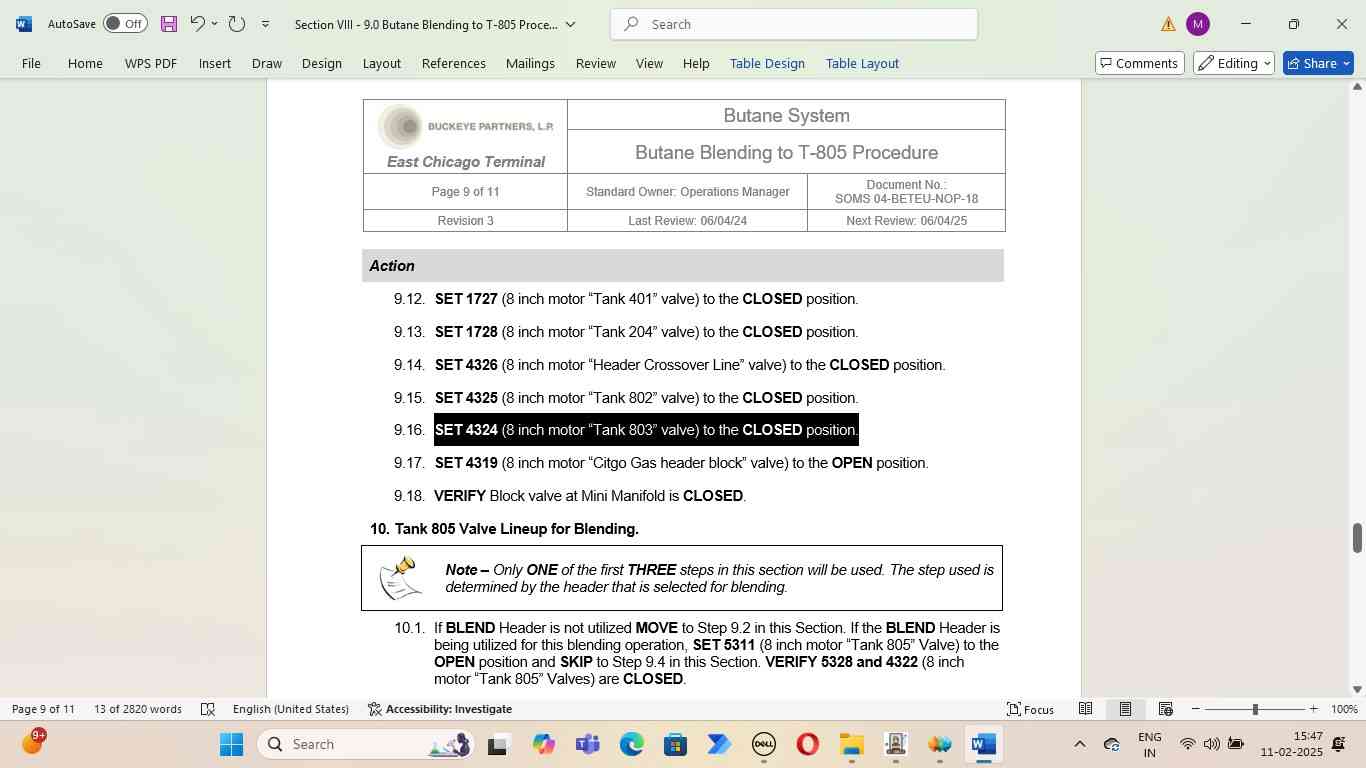The height and width of the screenshot is (768, 1366).
Task: Open the Table Design tab
Action: tap(767, 63)
